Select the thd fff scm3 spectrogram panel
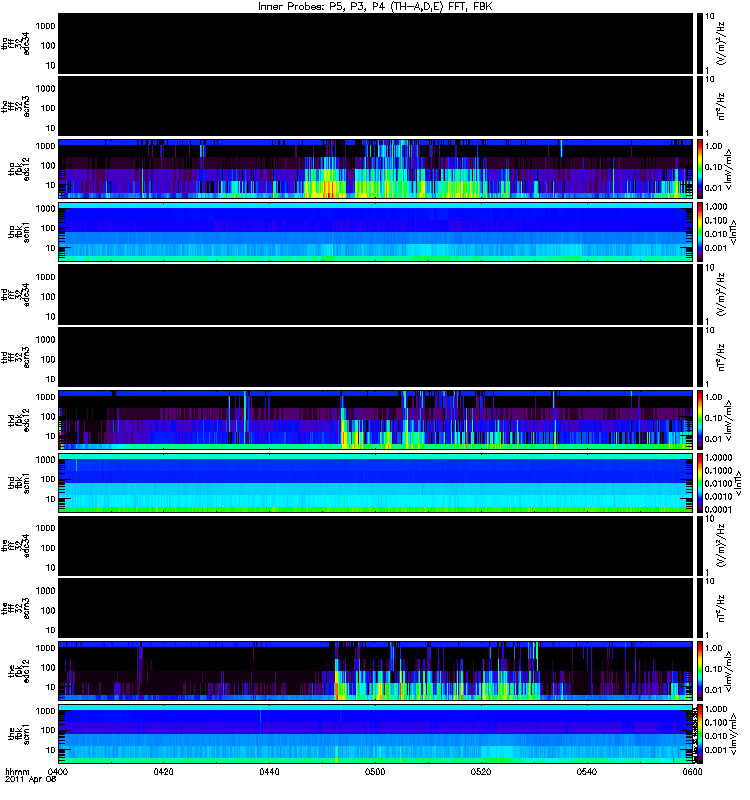Screen dimensions: 750x800 pyautogui.click(x=376, y=357)
